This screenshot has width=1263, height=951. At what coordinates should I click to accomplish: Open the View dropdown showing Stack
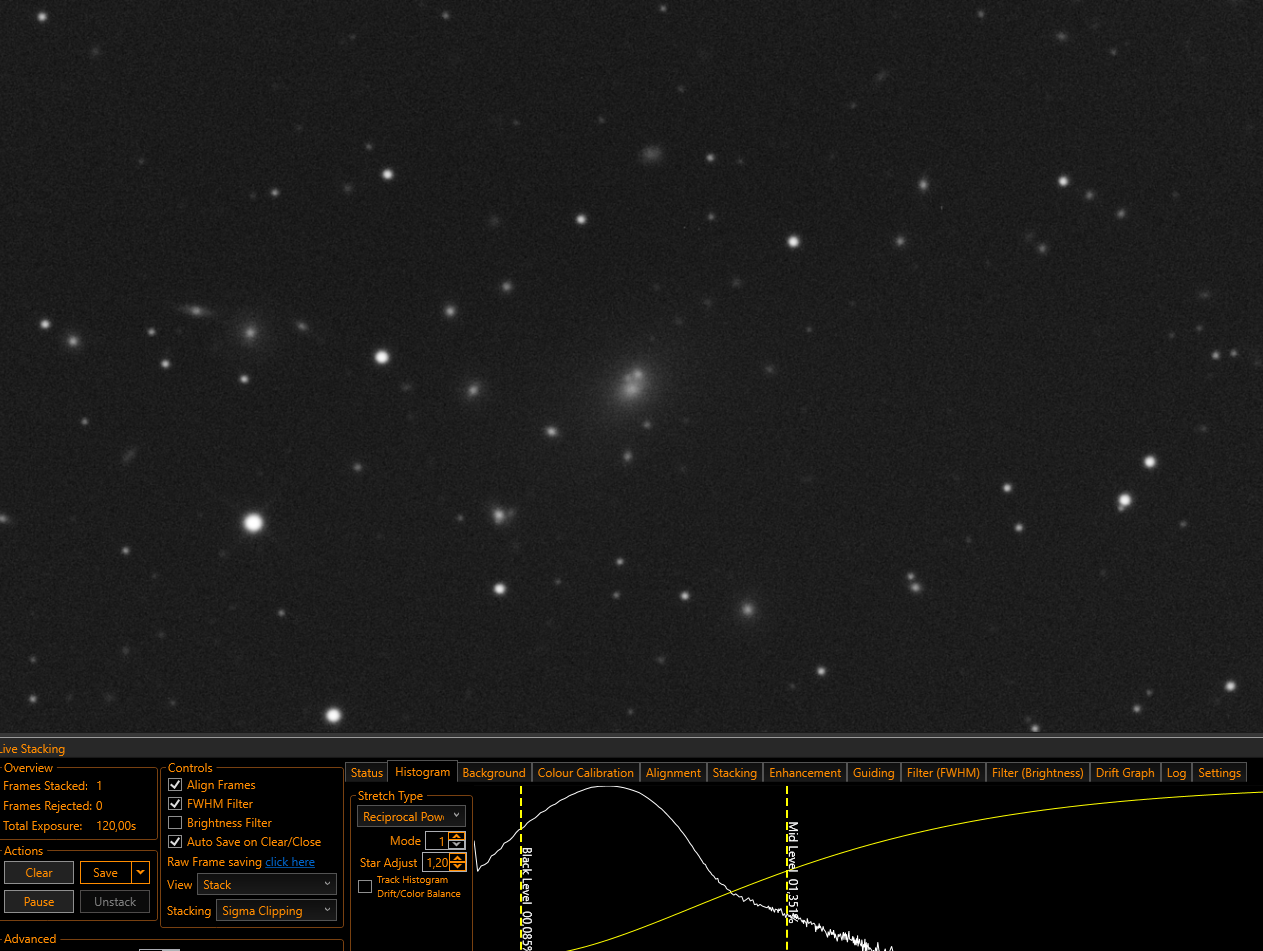266,885
